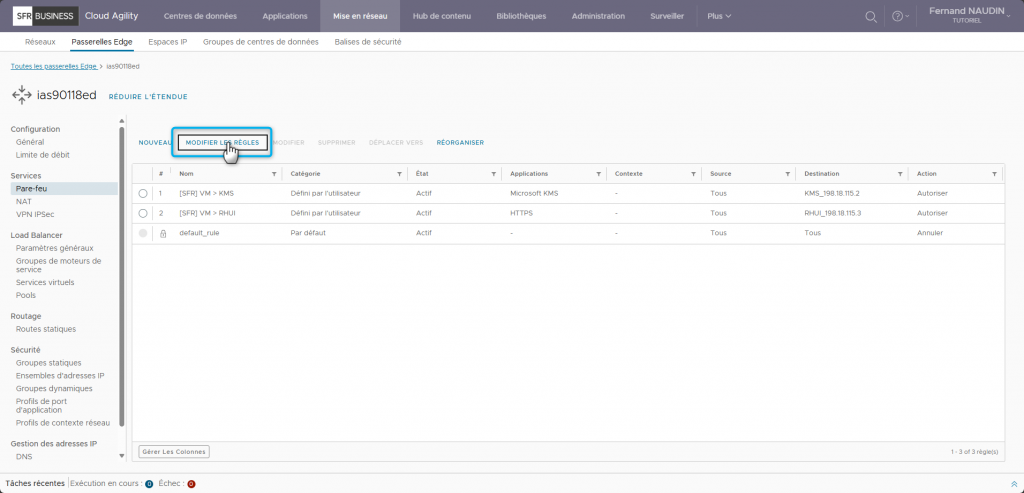Open NAT in the Services sidebar

[x=24, y=201]
